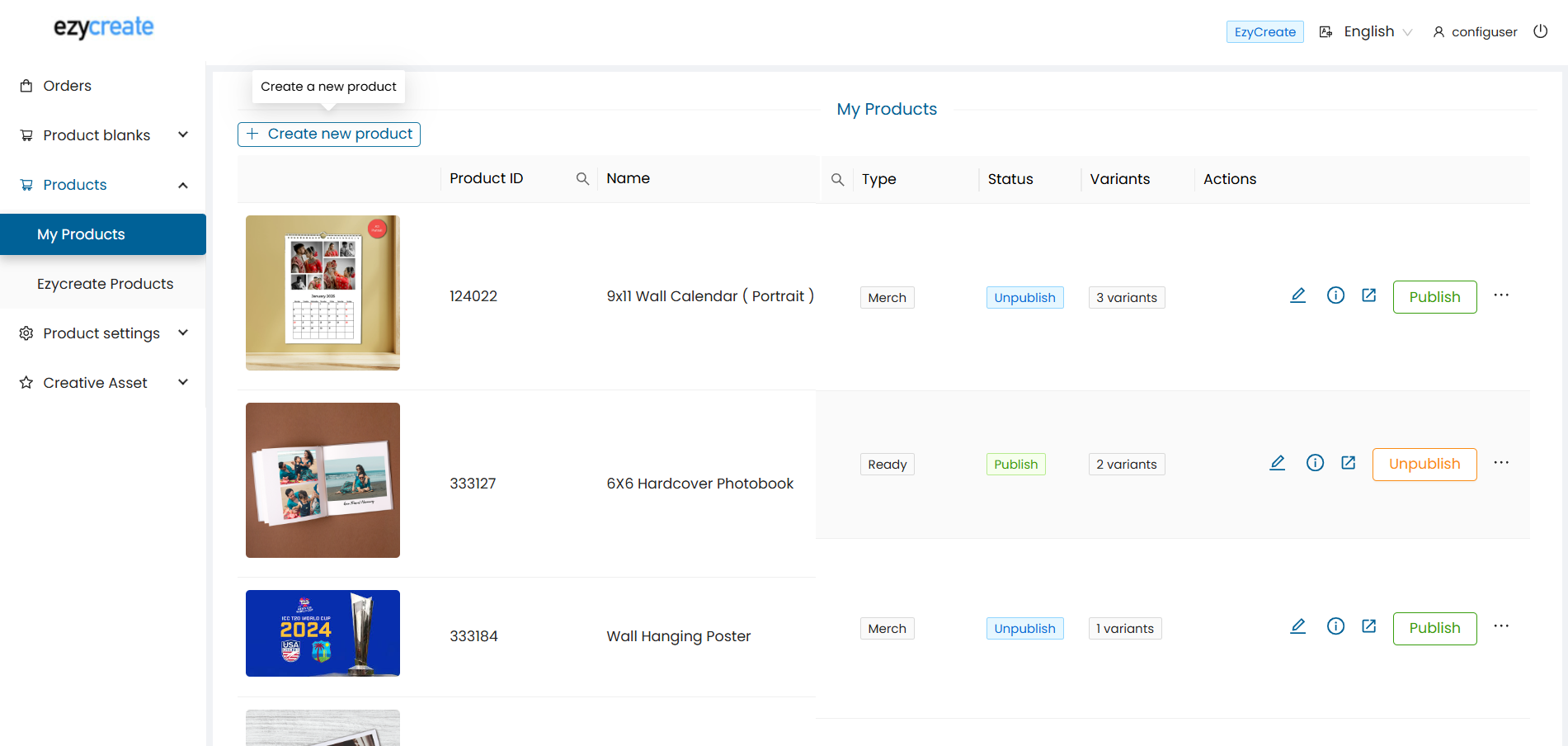Open Wall Hanging Poster external link
Screen dimensions: 1568x746
(1369, 626)
